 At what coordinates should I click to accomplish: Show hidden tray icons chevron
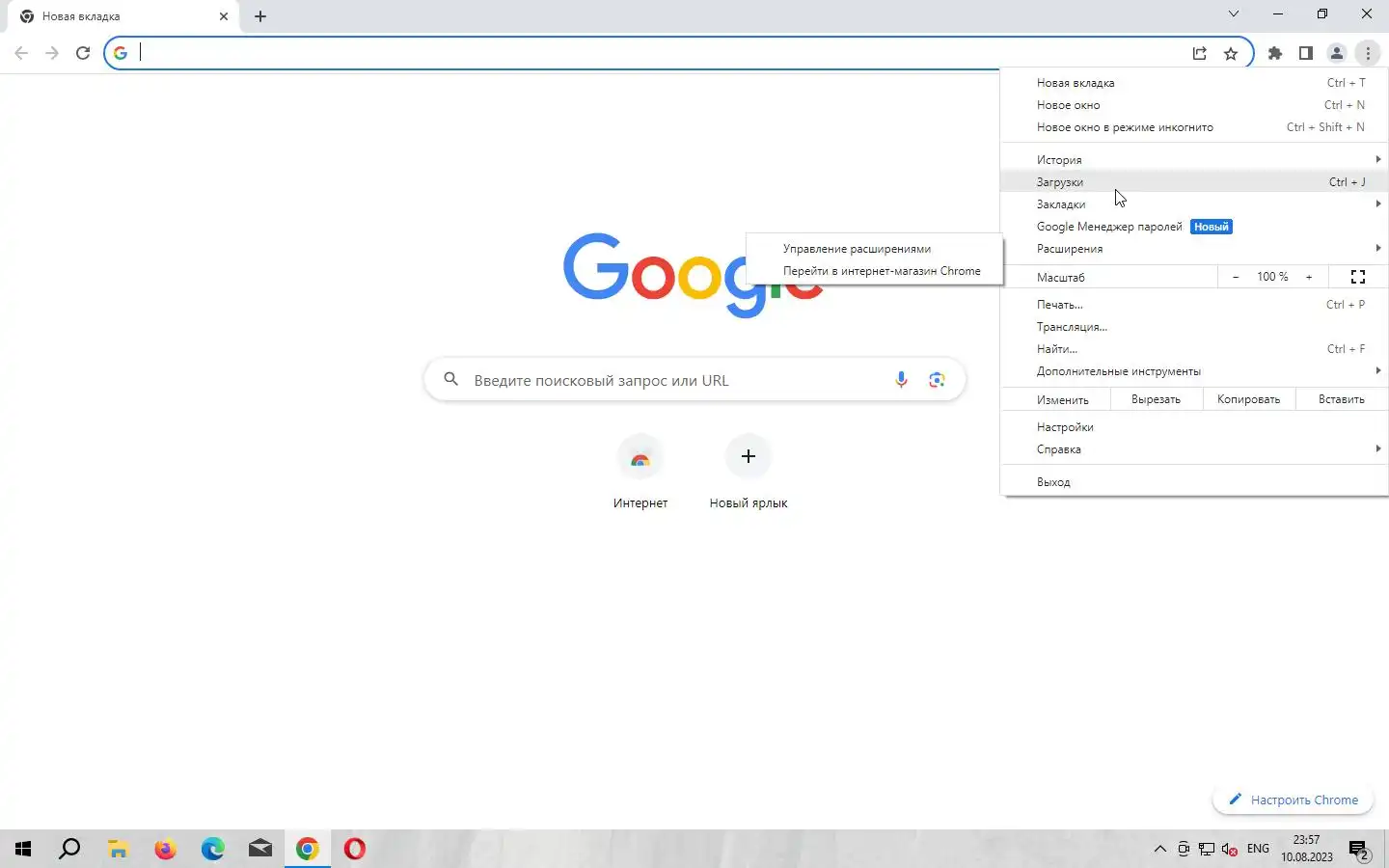1160,850
